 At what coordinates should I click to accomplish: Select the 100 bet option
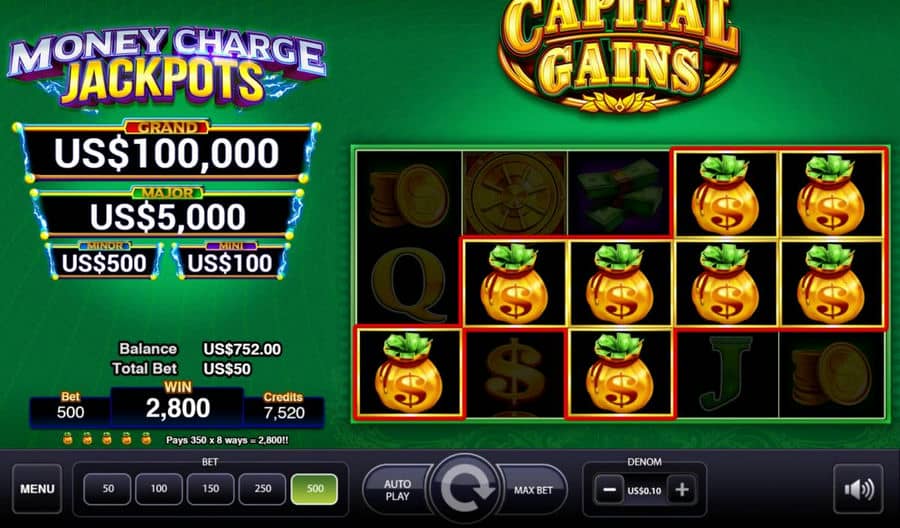(159, 489)
